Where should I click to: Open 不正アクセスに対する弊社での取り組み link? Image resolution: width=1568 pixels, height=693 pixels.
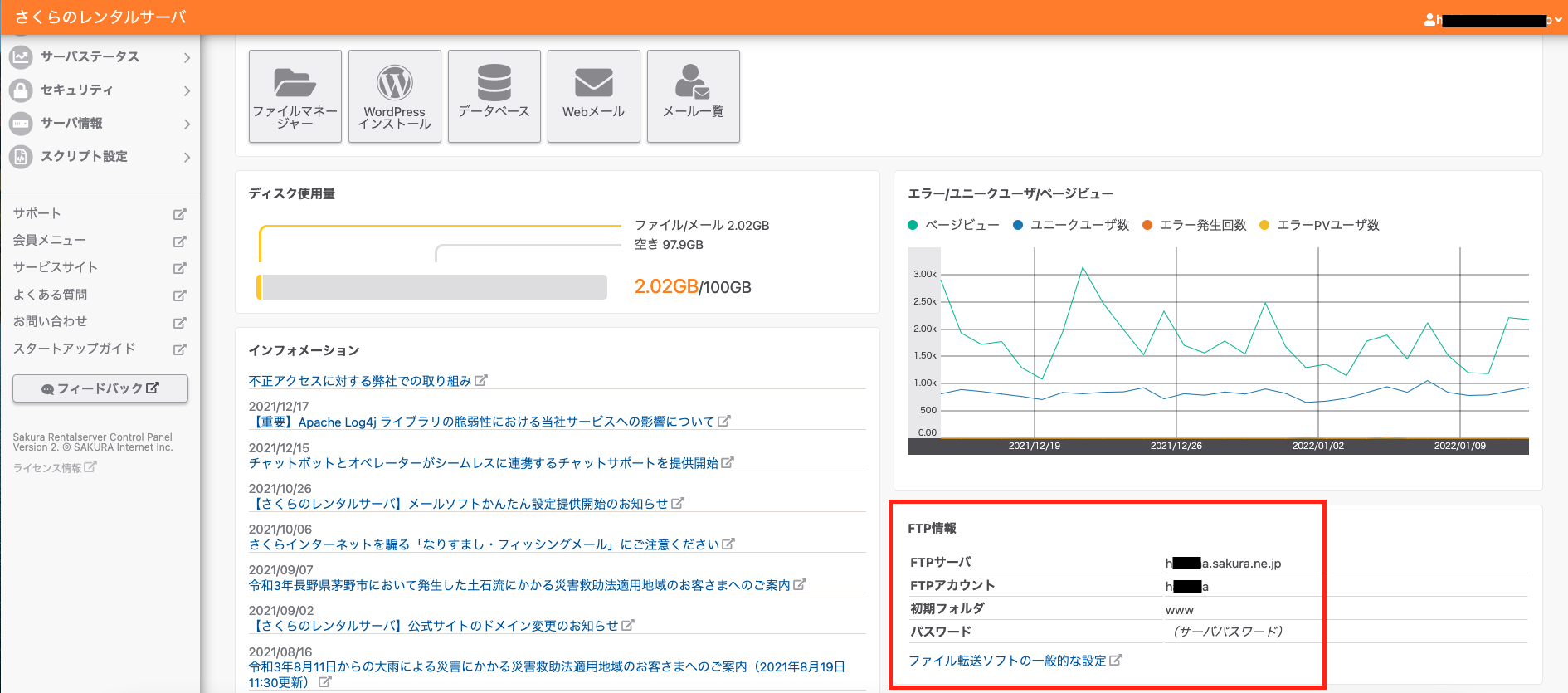360,381
